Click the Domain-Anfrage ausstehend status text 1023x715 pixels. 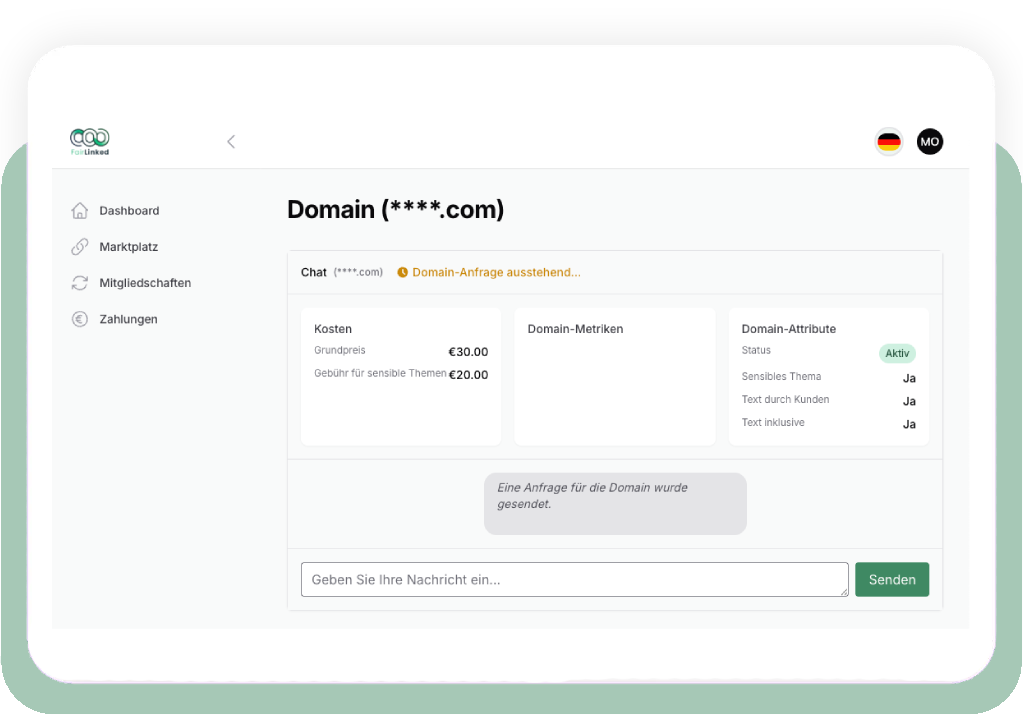tap(496, 272)
